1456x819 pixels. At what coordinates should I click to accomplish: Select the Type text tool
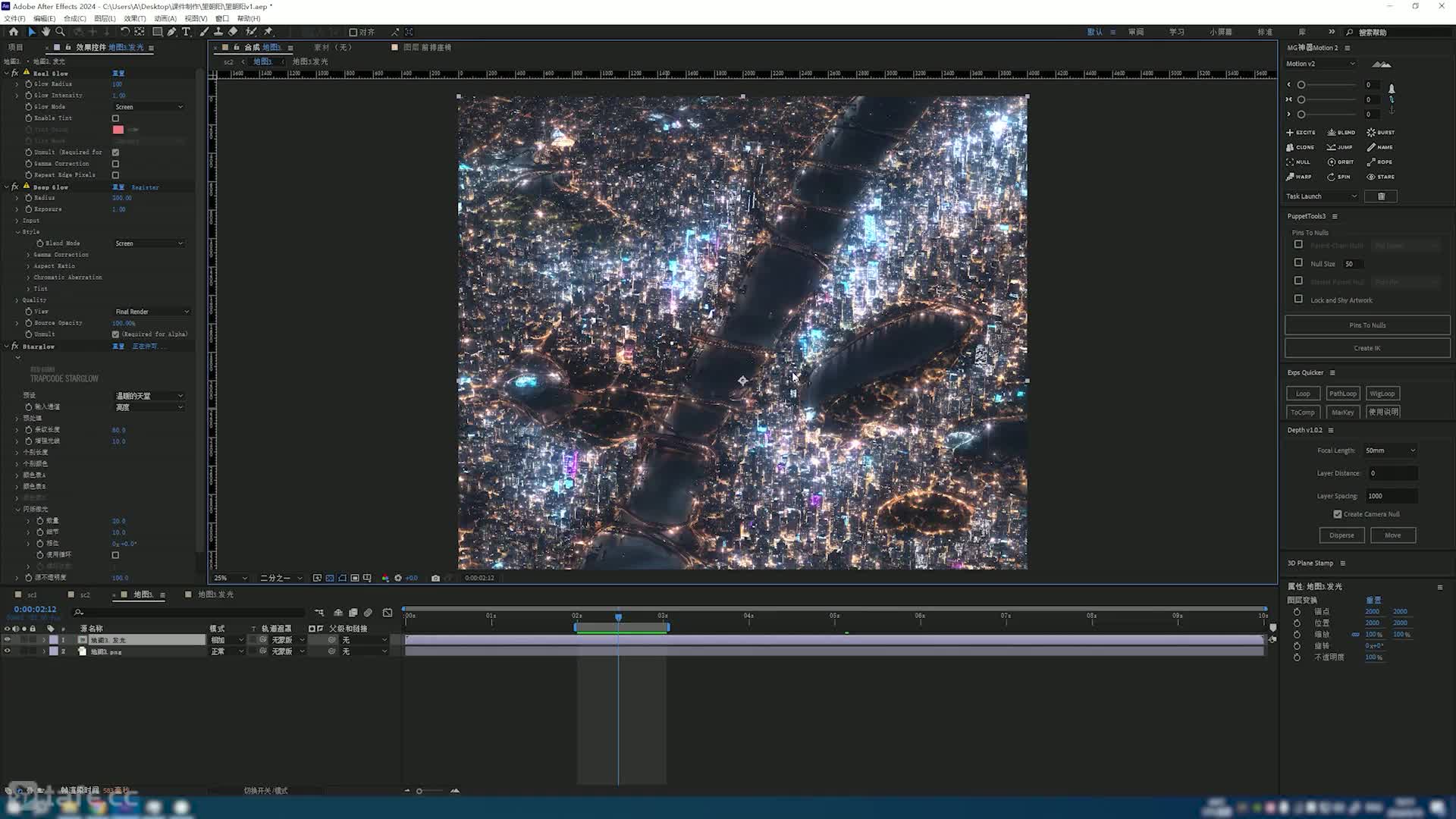tap(186, 32)
